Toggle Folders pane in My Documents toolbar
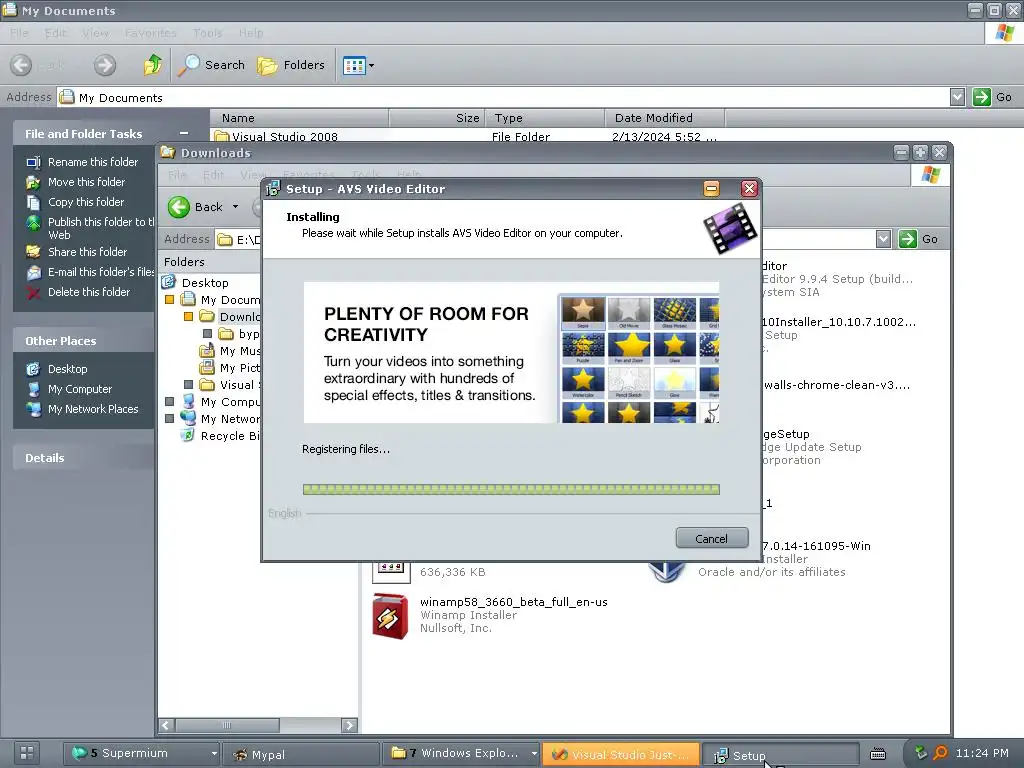This screenshot has width=1024, height=768. tap(291, 65)
